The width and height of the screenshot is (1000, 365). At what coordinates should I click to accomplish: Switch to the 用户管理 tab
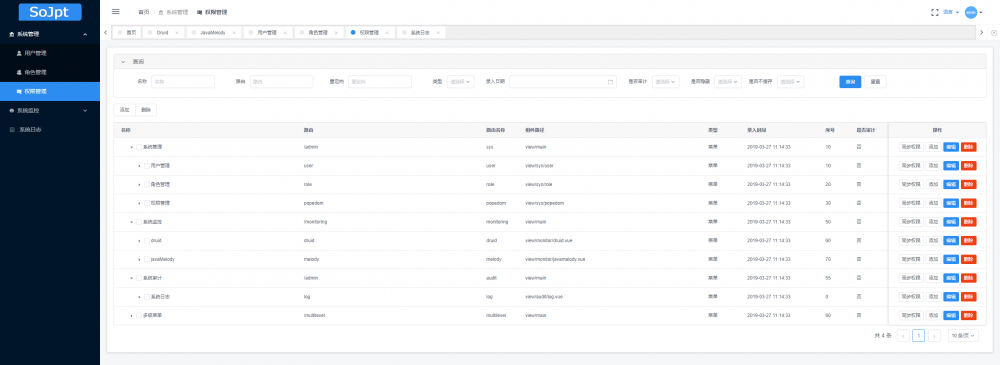(267, 32)
